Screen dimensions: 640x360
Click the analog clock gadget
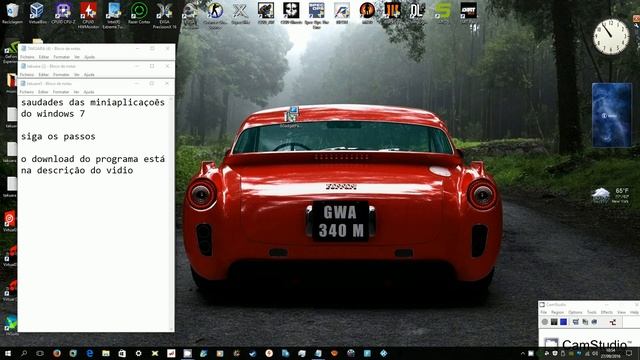[x=611, y=37]
